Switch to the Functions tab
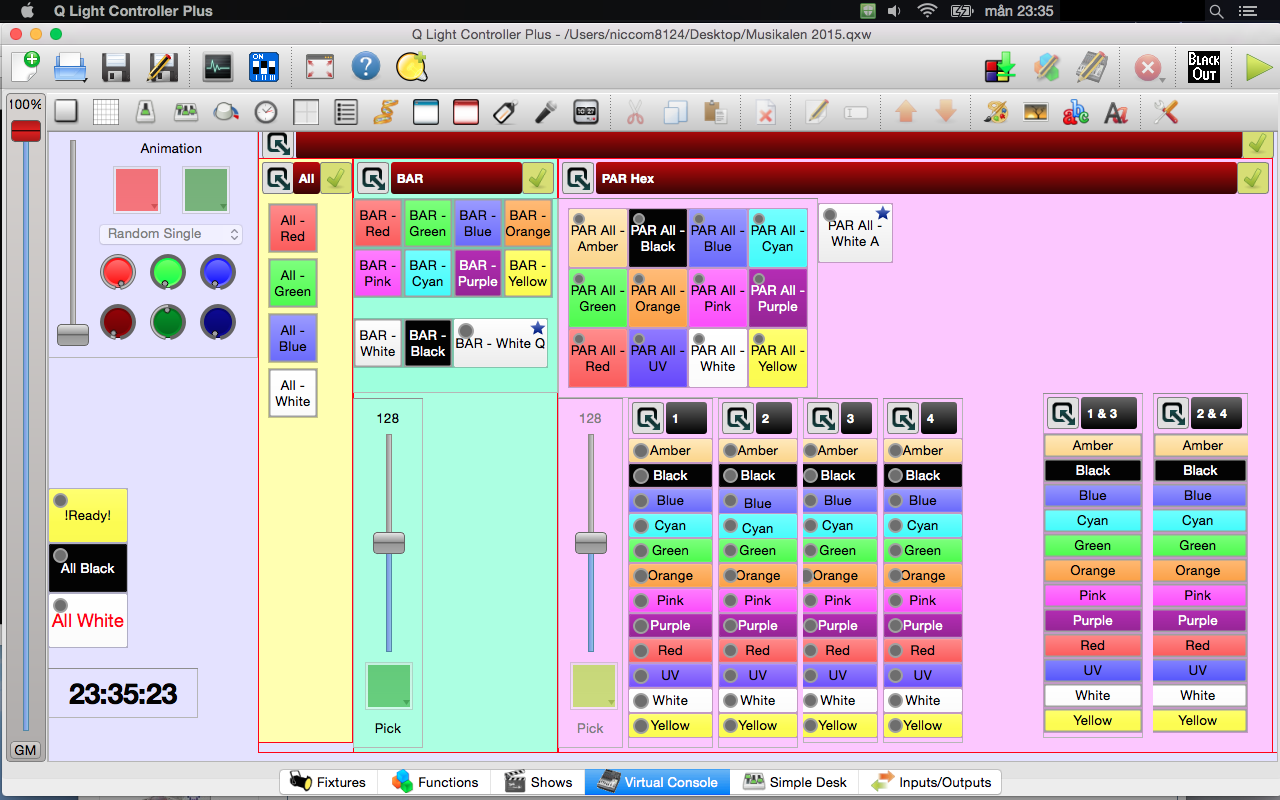Viewport: 1280px width, 800px height. pos(435,782)
